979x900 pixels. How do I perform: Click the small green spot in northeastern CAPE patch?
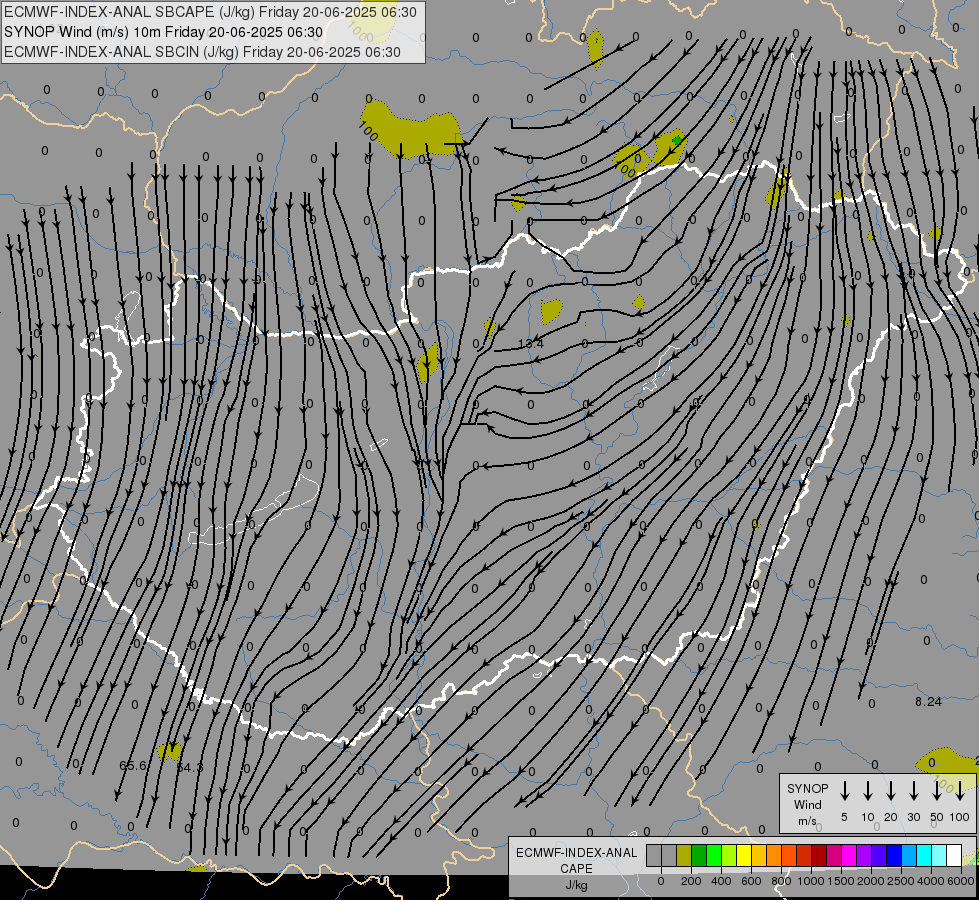point(677,141)
